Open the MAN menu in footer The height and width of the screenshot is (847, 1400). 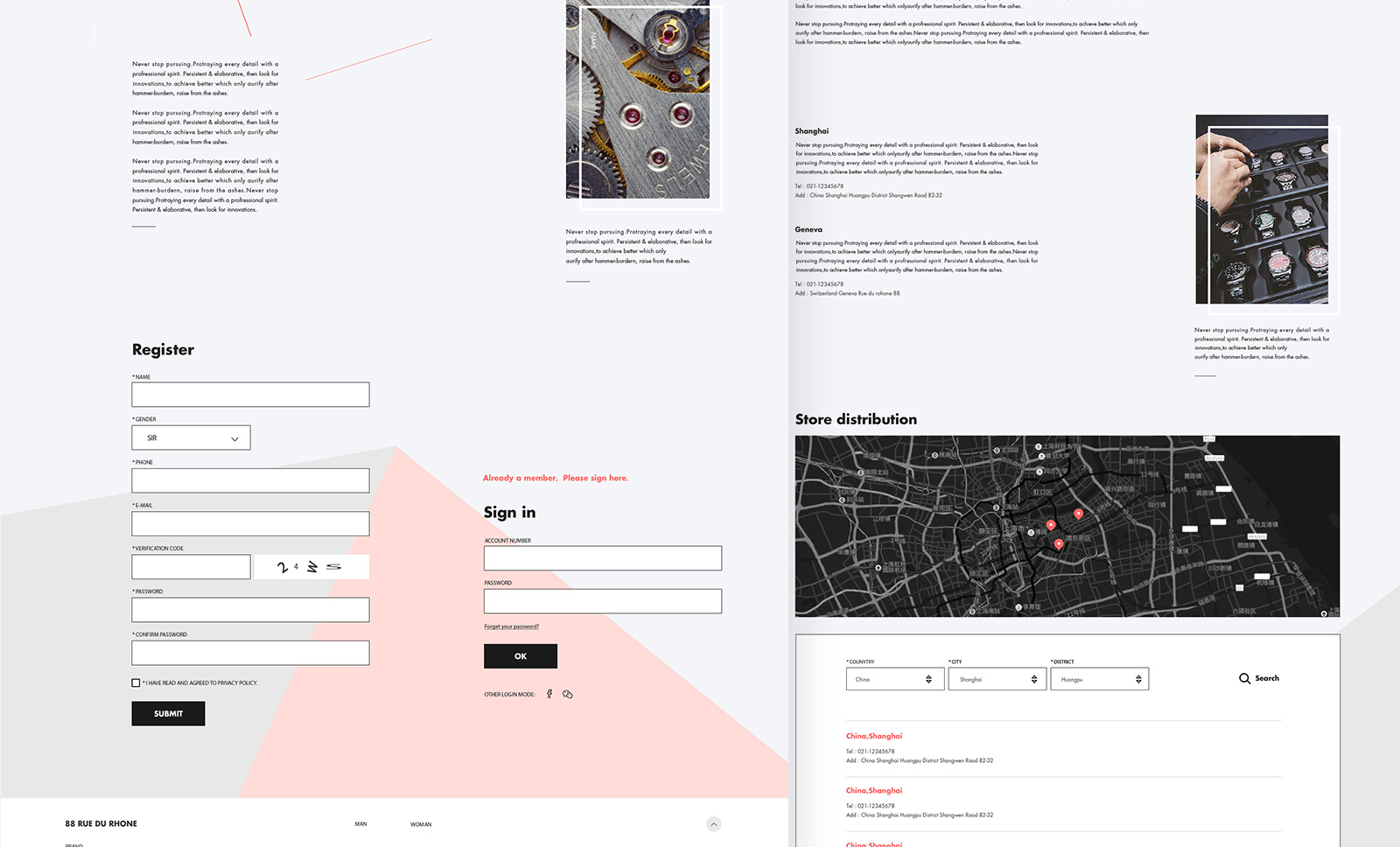point(360,824)
